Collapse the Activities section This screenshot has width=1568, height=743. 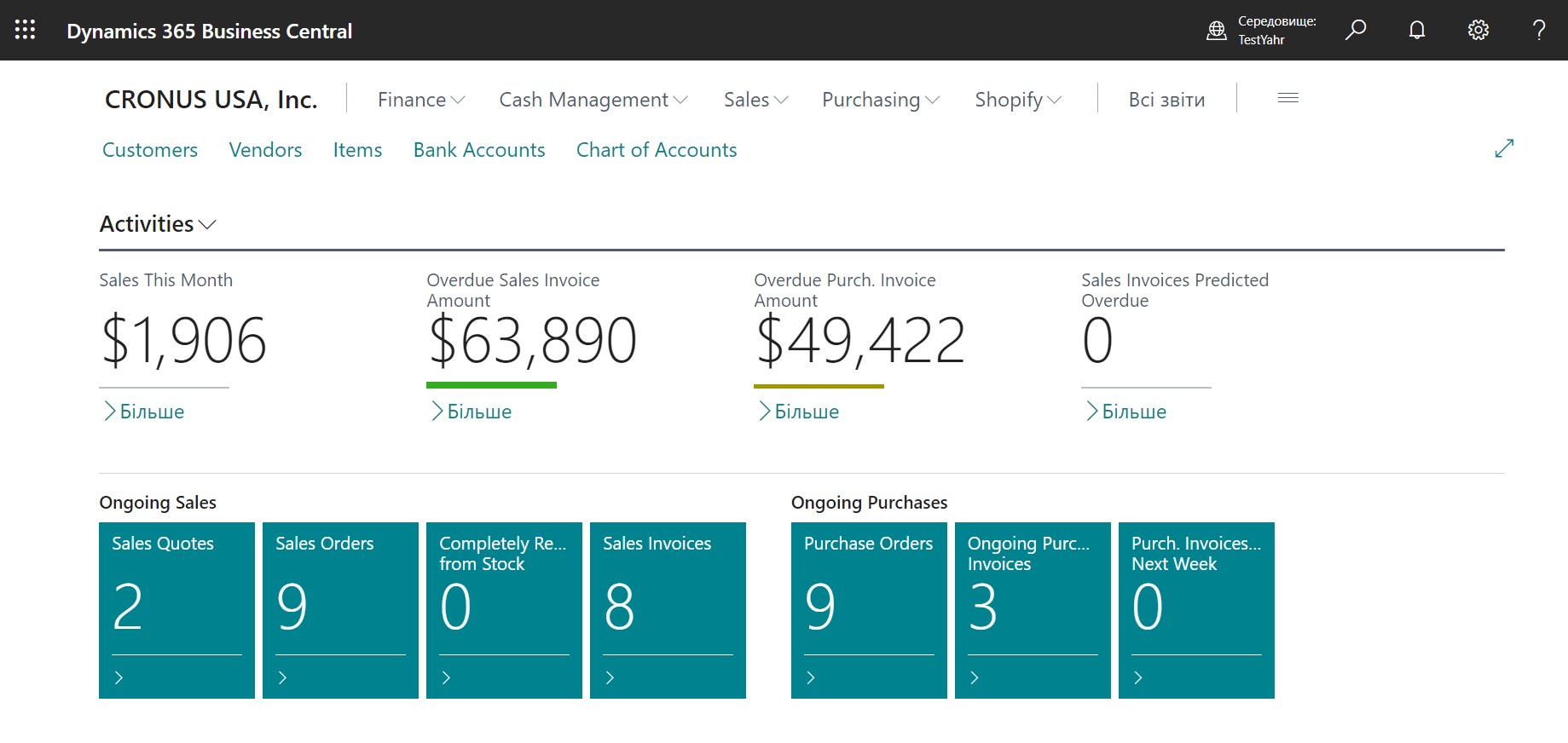click(x=158, y=224)
